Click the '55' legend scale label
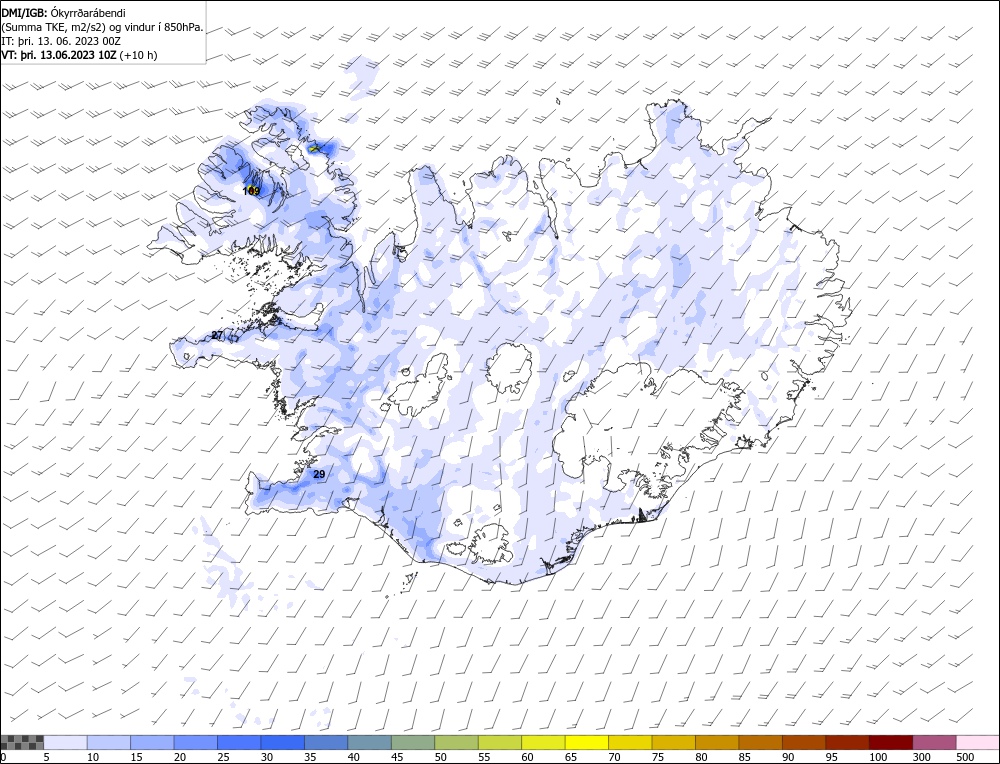The height and width of the screenshot is (764, 1000). point(484,757)
